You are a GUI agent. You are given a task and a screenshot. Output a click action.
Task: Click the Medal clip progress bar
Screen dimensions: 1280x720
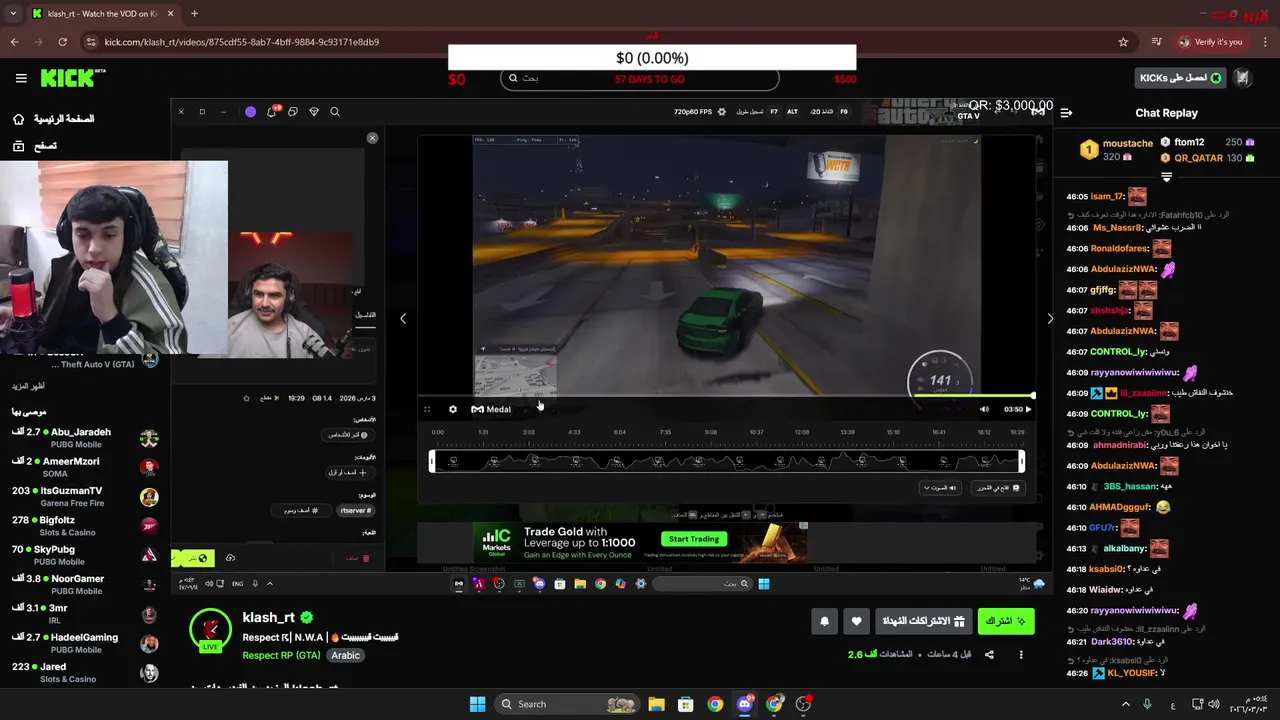coord(726,397)
